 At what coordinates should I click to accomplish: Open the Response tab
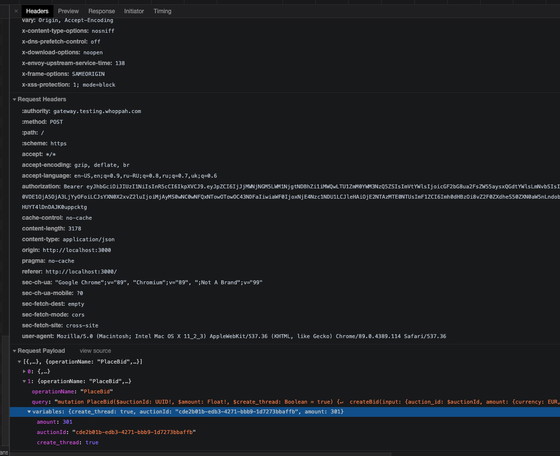tap(101, 11)
